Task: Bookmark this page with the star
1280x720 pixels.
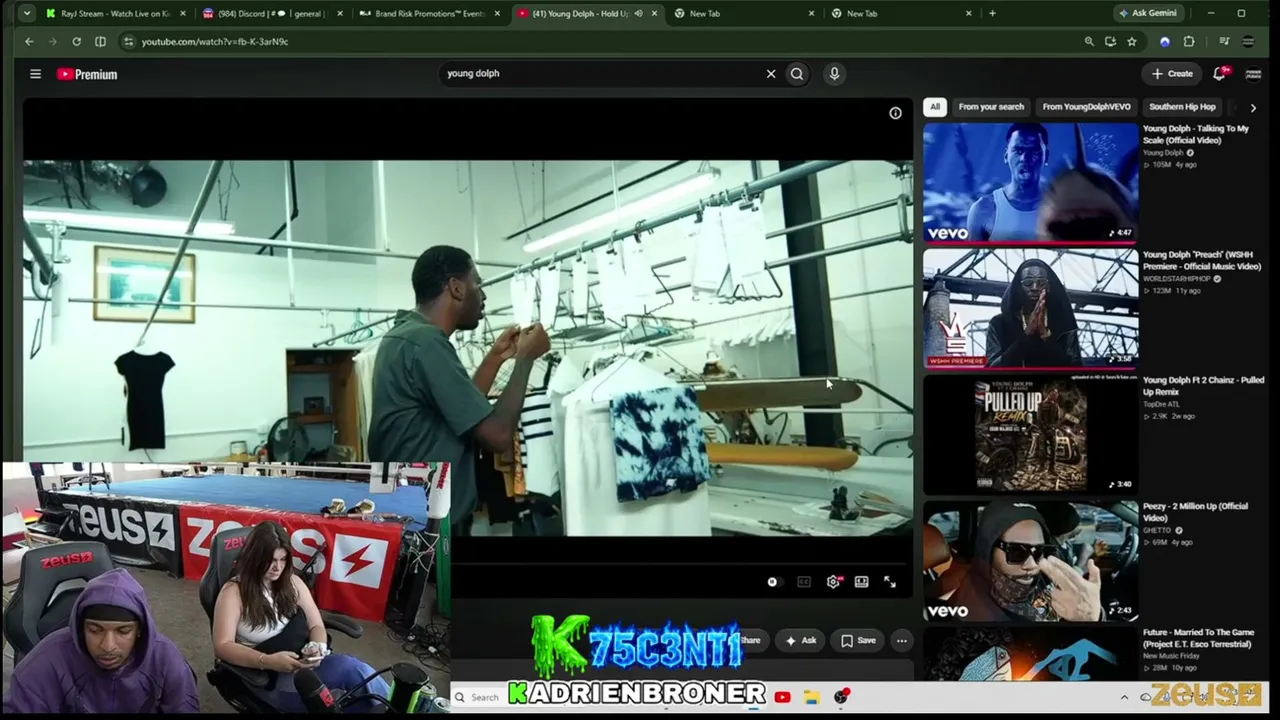Action: pos(1131,42)
